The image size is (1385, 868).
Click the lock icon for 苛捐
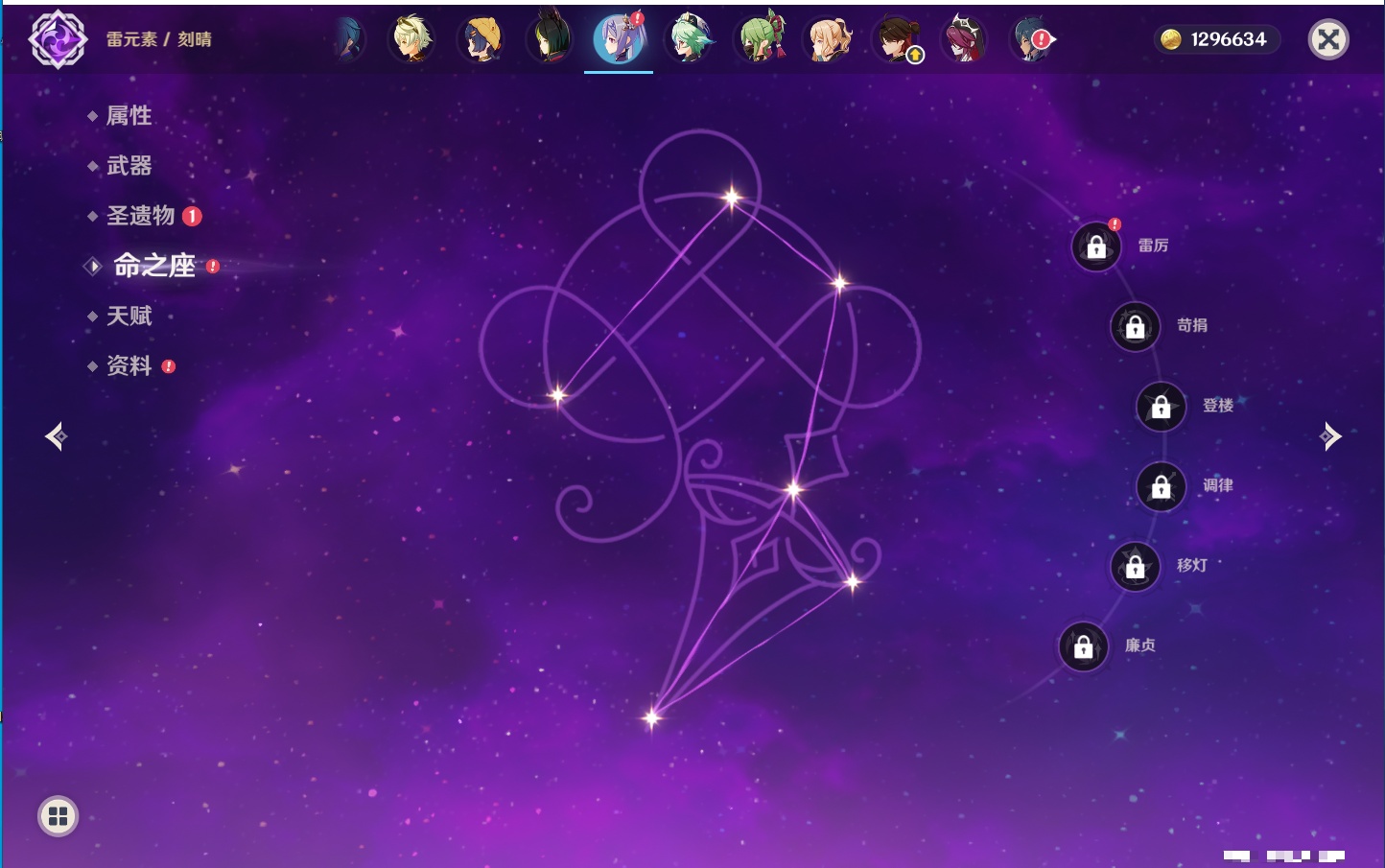1136,326
